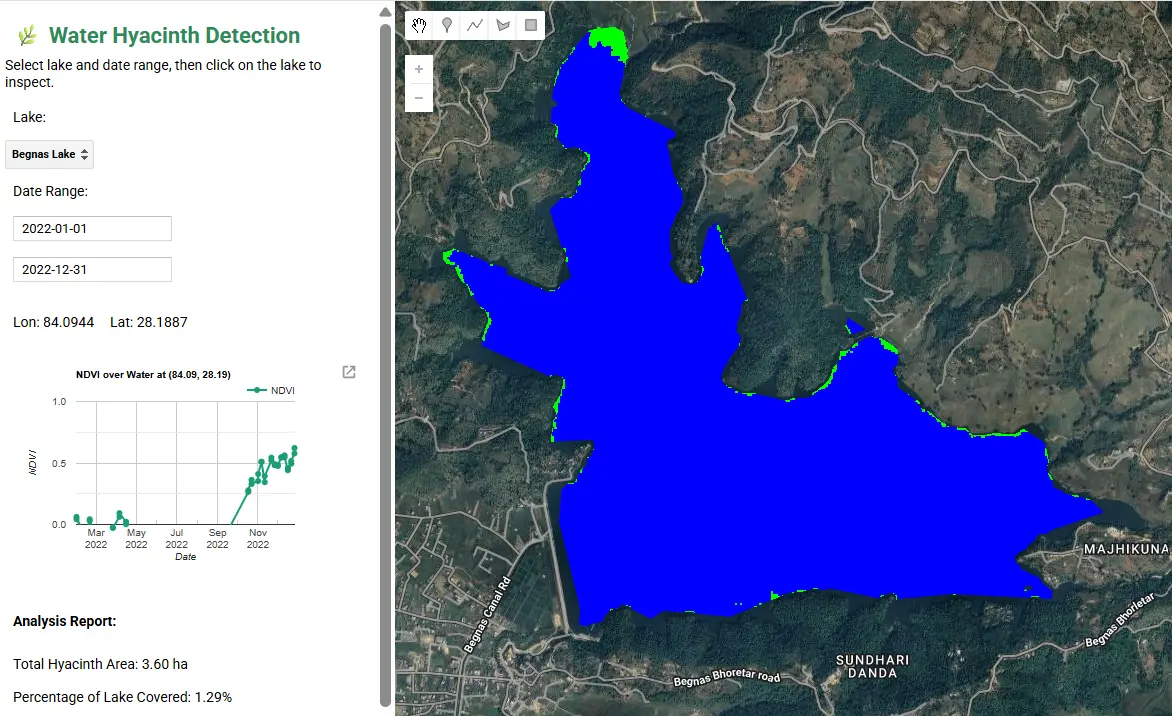Pick the draw rectangle tool
Viewport: 1172px width, 716px height.
(x=531, y=25)
